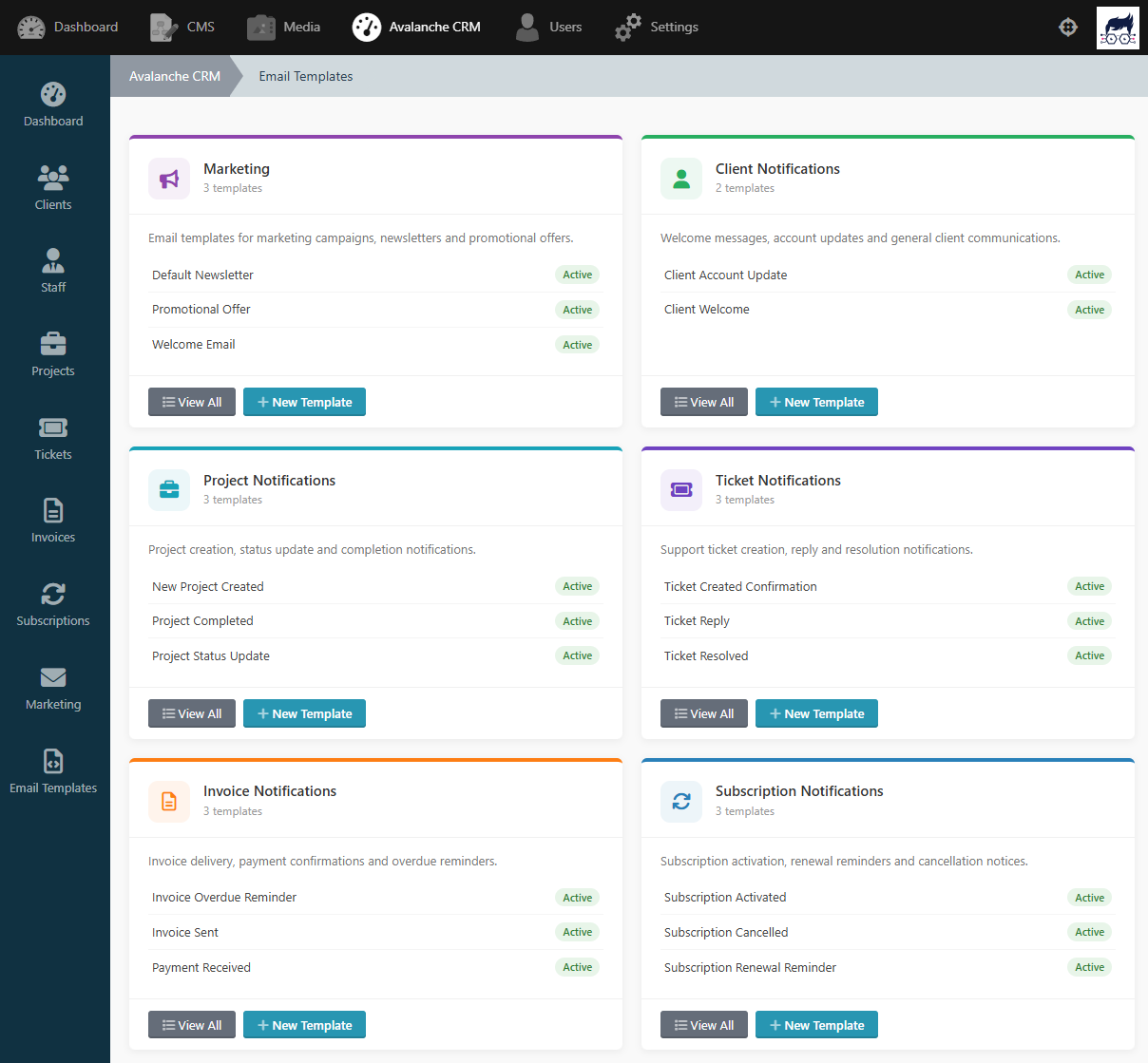Select the Subscriptions icon in the sidebar
Viewport: 1148px width, 1063px height.
pyautogui.click(x=52, y=603)
